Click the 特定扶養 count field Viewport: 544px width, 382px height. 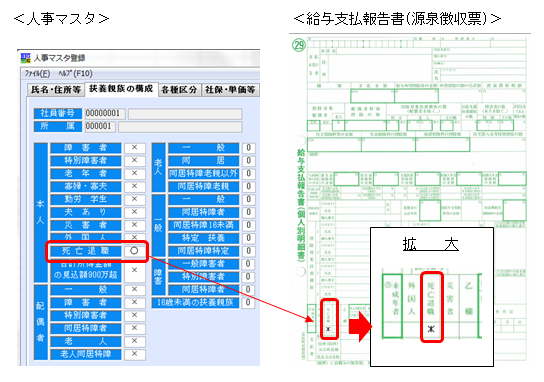[248, 238]
